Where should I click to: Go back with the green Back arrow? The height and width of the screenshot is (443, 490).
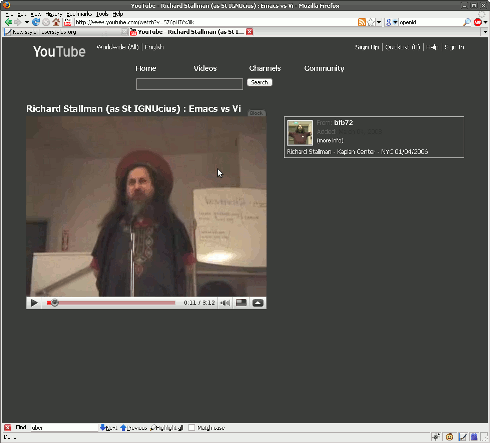pos(9,22)
